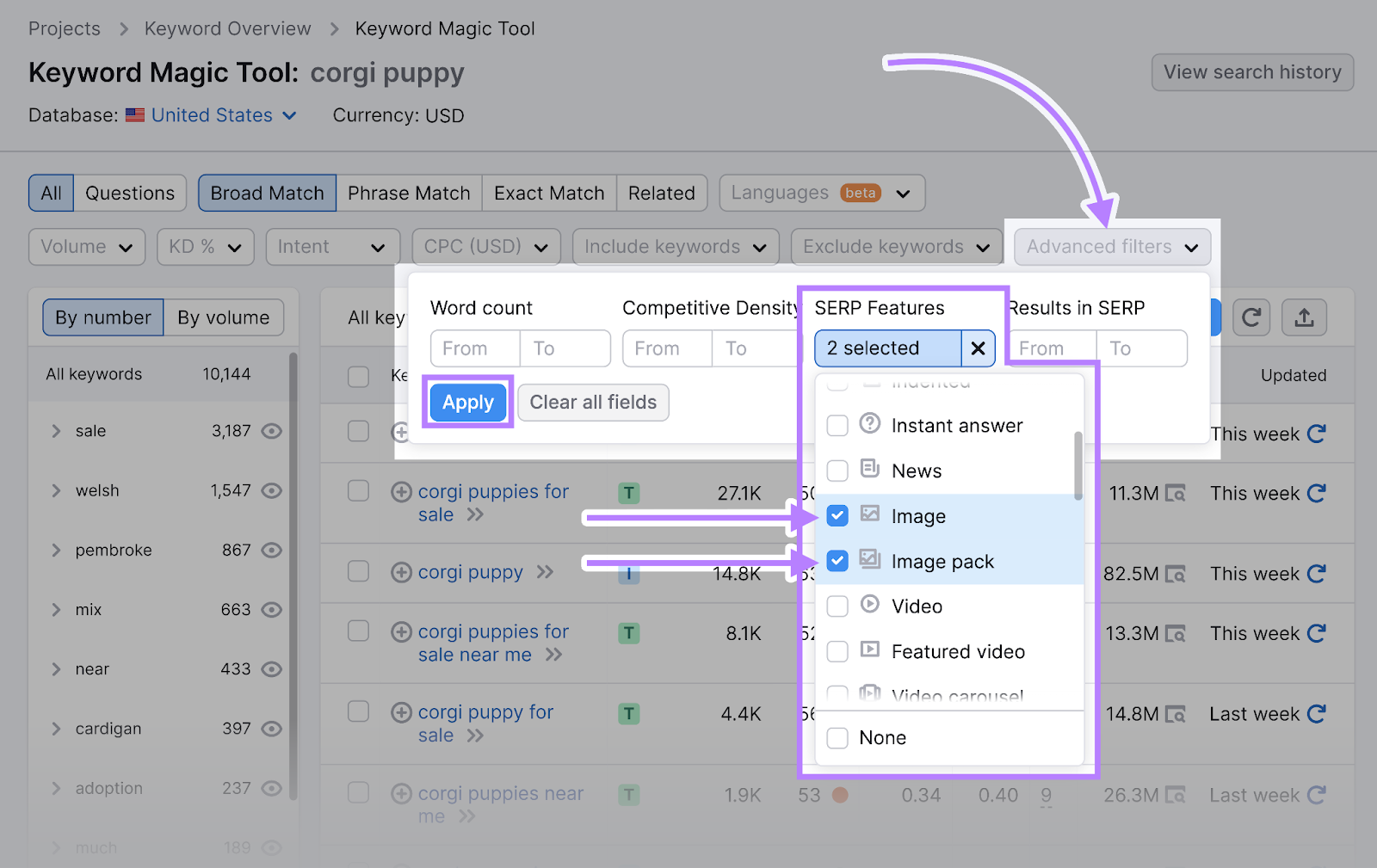The height and width of the screenshot is (868, 1377).
Task: Click the export upload icon
Action: coord(1304,318)
